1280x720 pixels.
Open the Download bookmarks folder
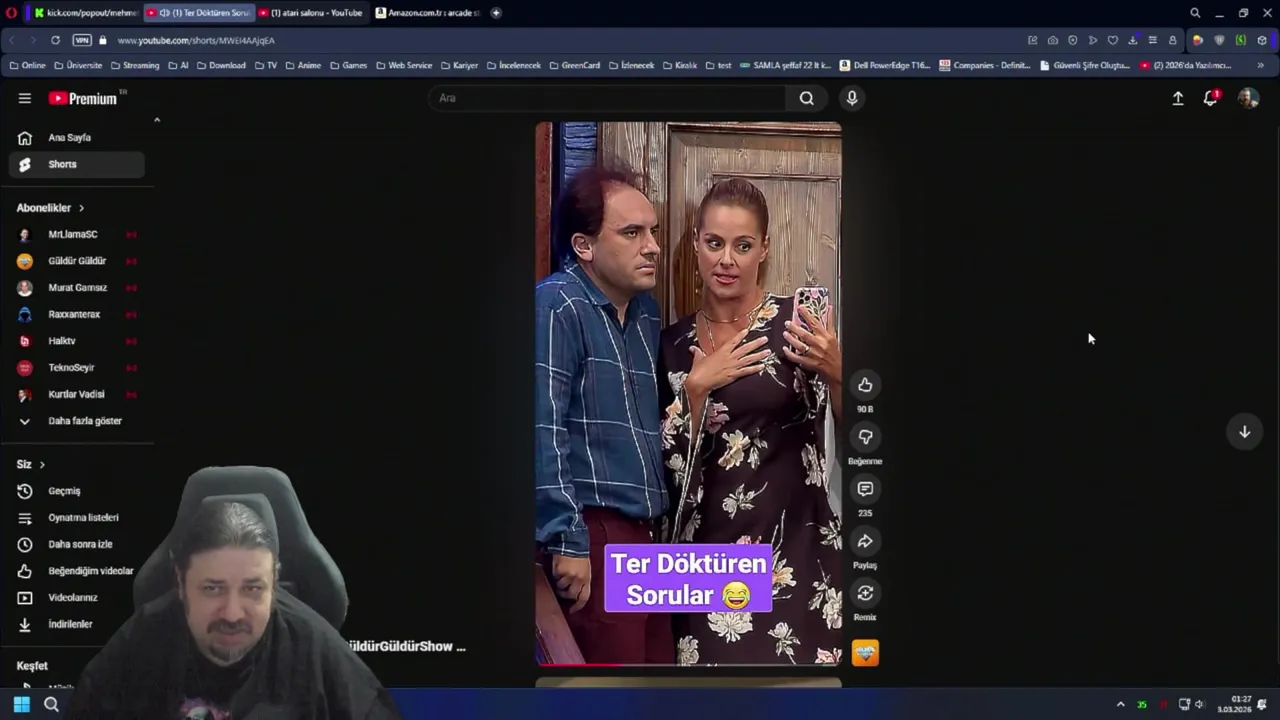[x=221, y=65]
